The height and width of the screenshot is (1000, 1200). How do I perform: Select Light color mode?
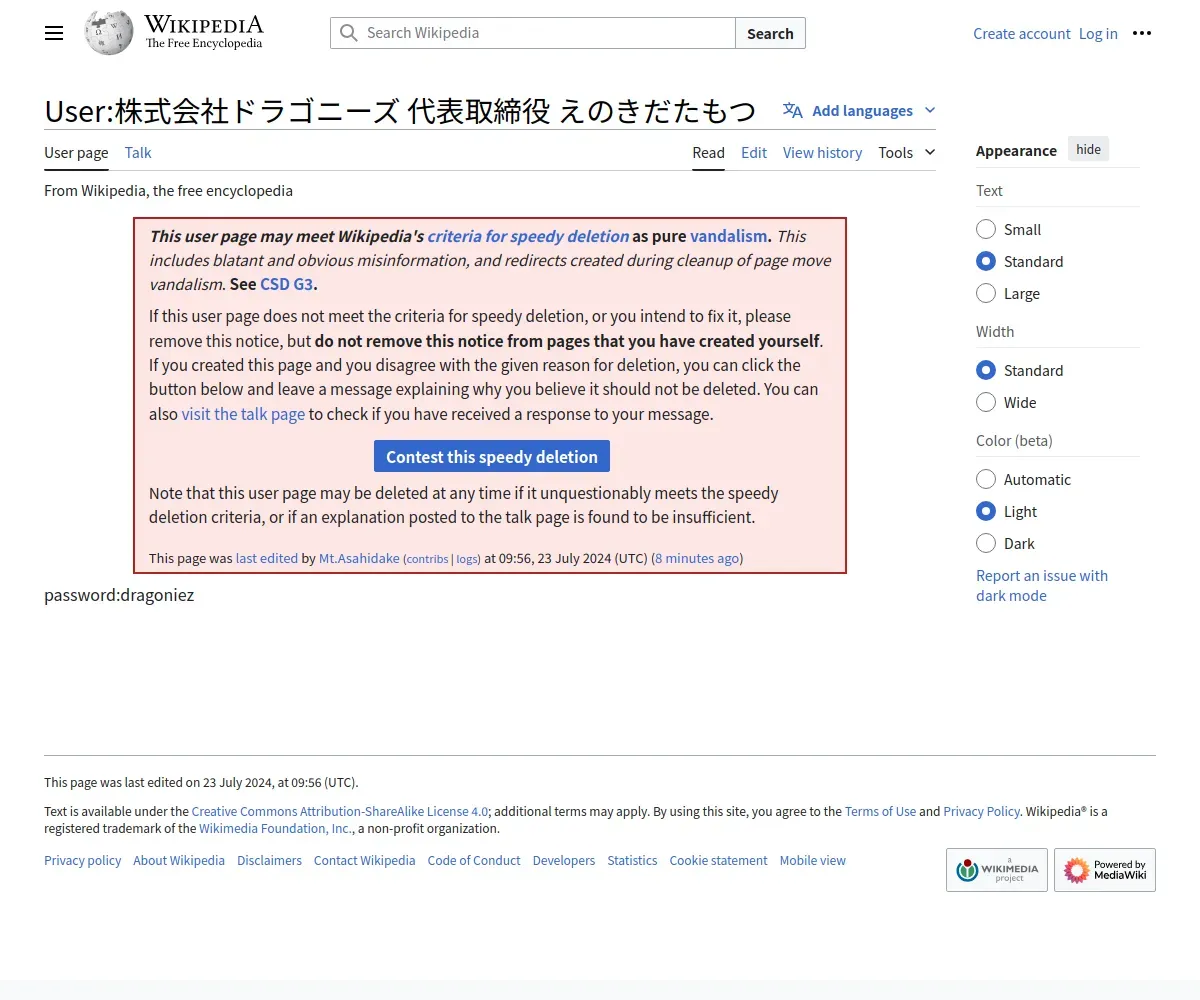986,511
